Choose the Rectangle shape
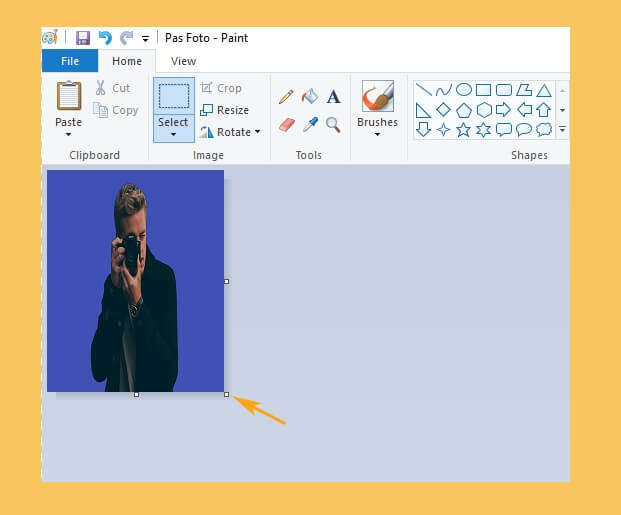The width and height of the screenshot is (621, 515). coord(484,90)
